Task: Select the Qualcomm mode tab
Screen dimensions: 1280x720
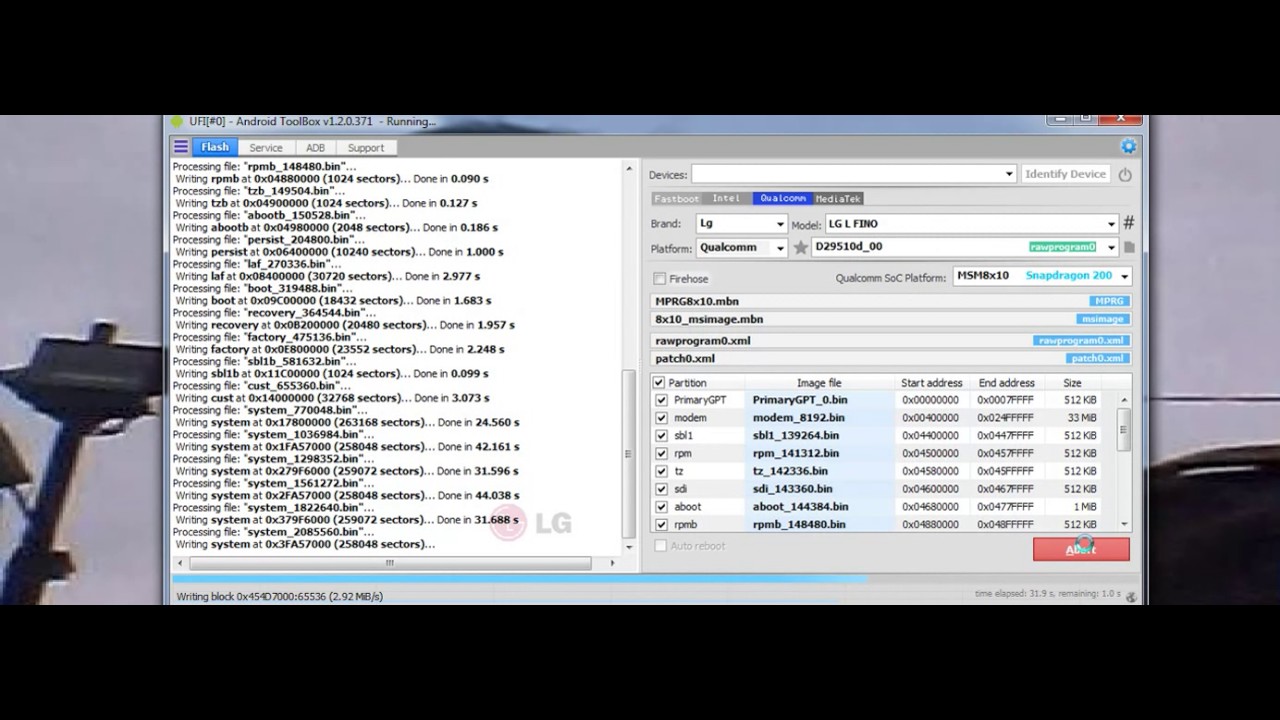Action: pos(783,199)
